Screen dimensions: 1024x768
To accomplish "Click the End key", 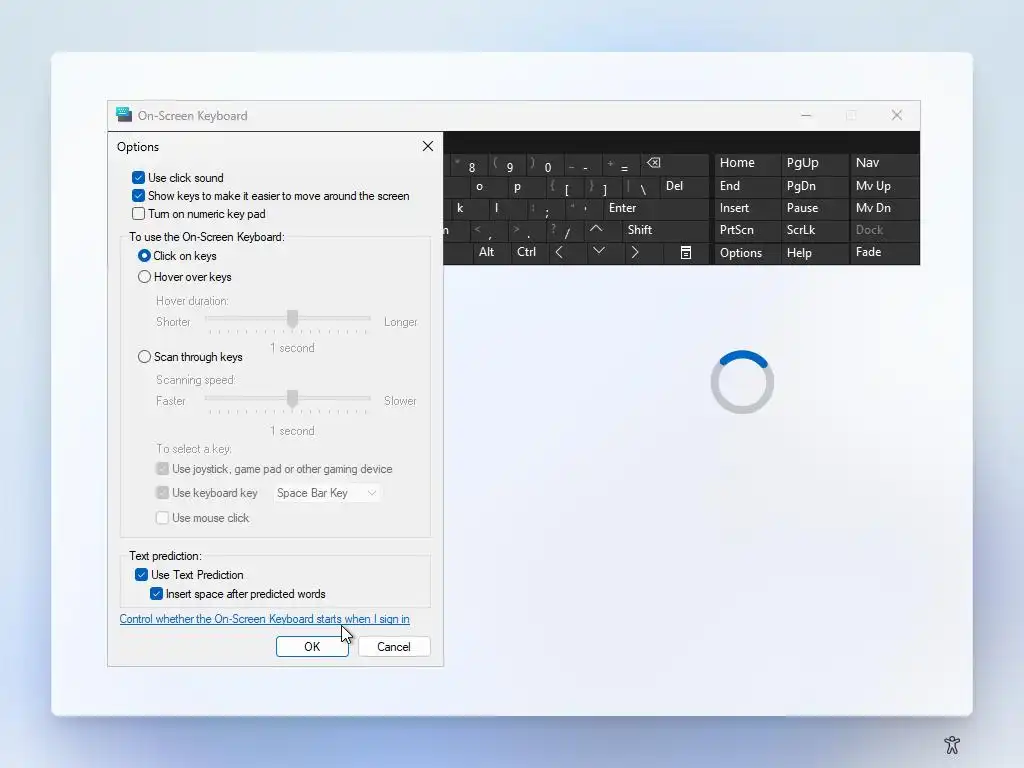I will (746, 186).
